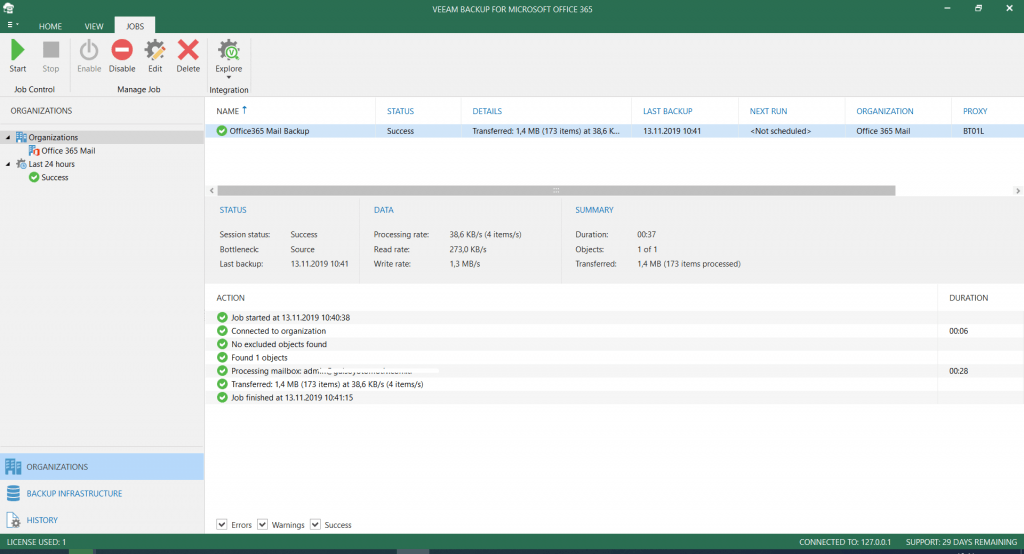Viewport: 1024px width, 554px height.
Task: Toggle the Errors checkbox filter
Action: coord(222,524)
